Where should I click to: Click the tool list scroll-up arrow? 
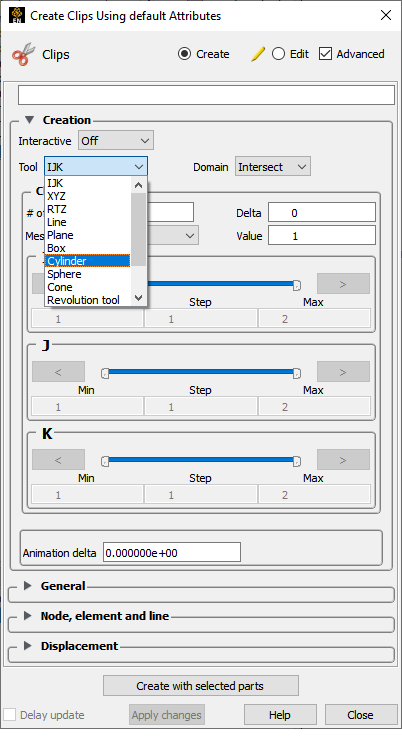click(138, 185)
